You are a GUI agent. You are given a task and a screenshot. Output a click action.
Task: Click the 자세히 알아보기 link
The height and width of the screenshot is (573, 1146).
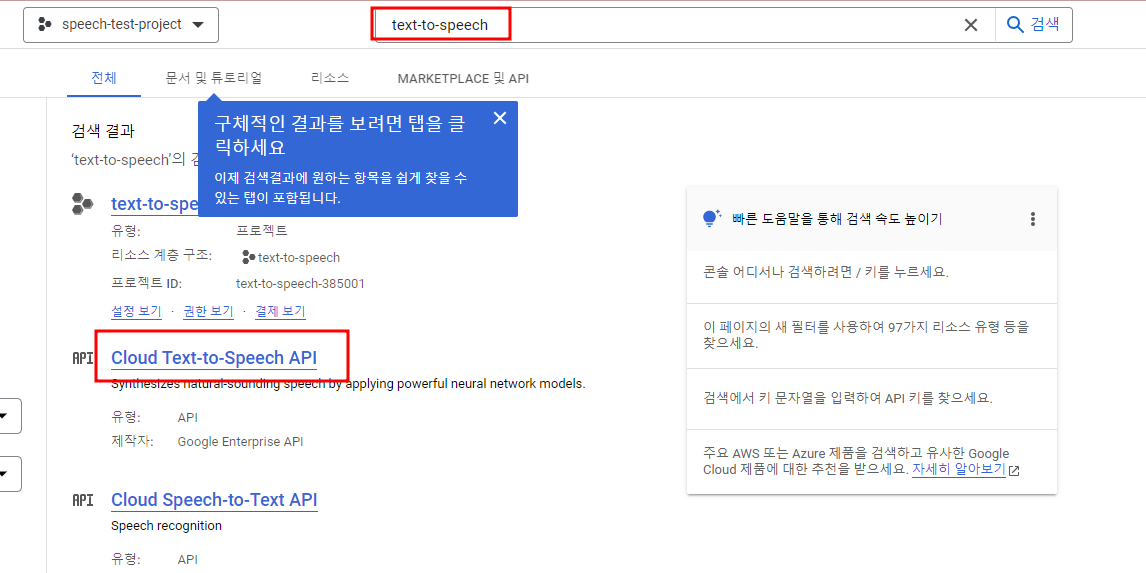(x=959, y=469)
